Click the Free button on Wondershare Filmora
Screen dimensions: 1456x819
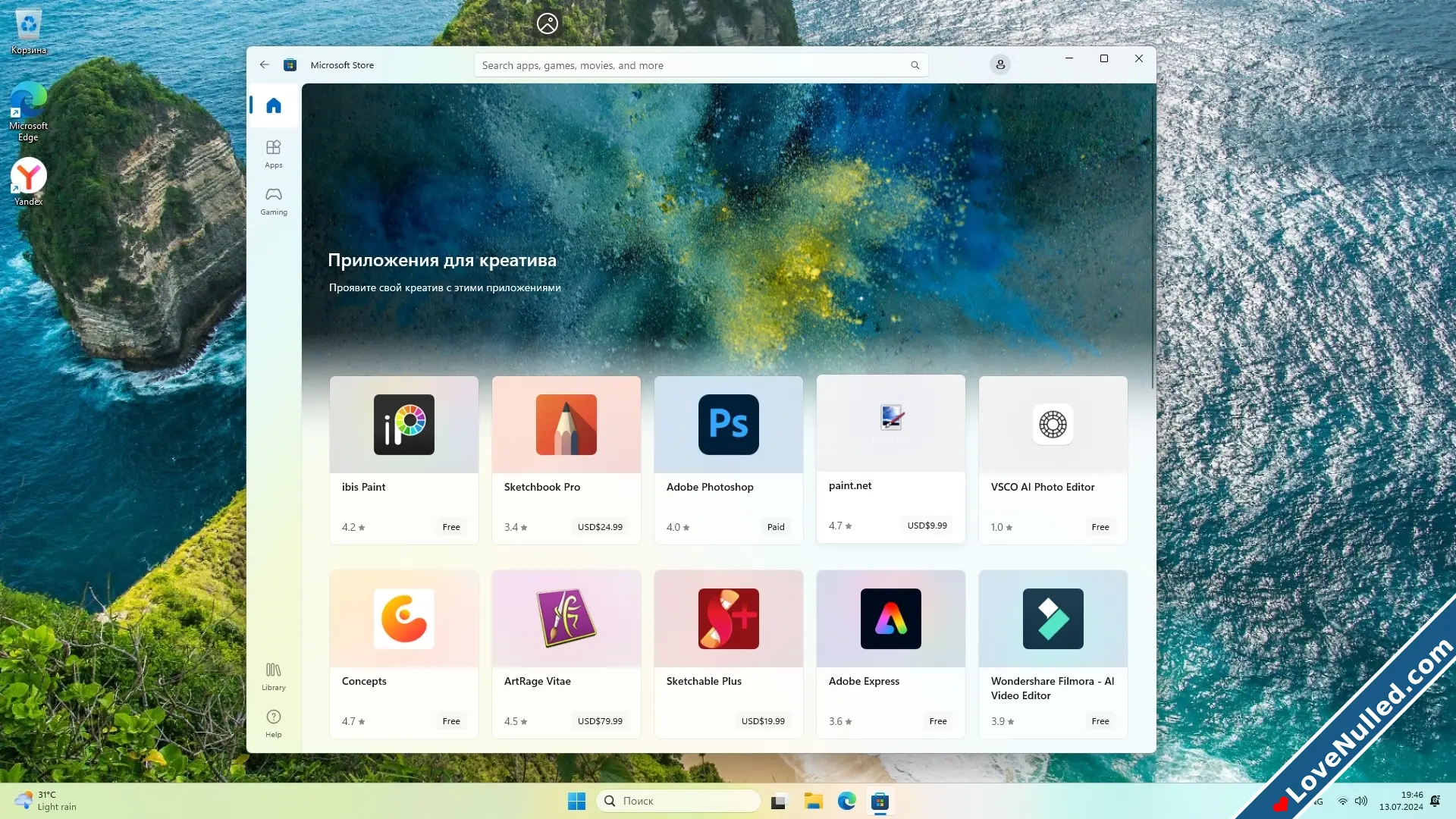tap(1100, 721)
